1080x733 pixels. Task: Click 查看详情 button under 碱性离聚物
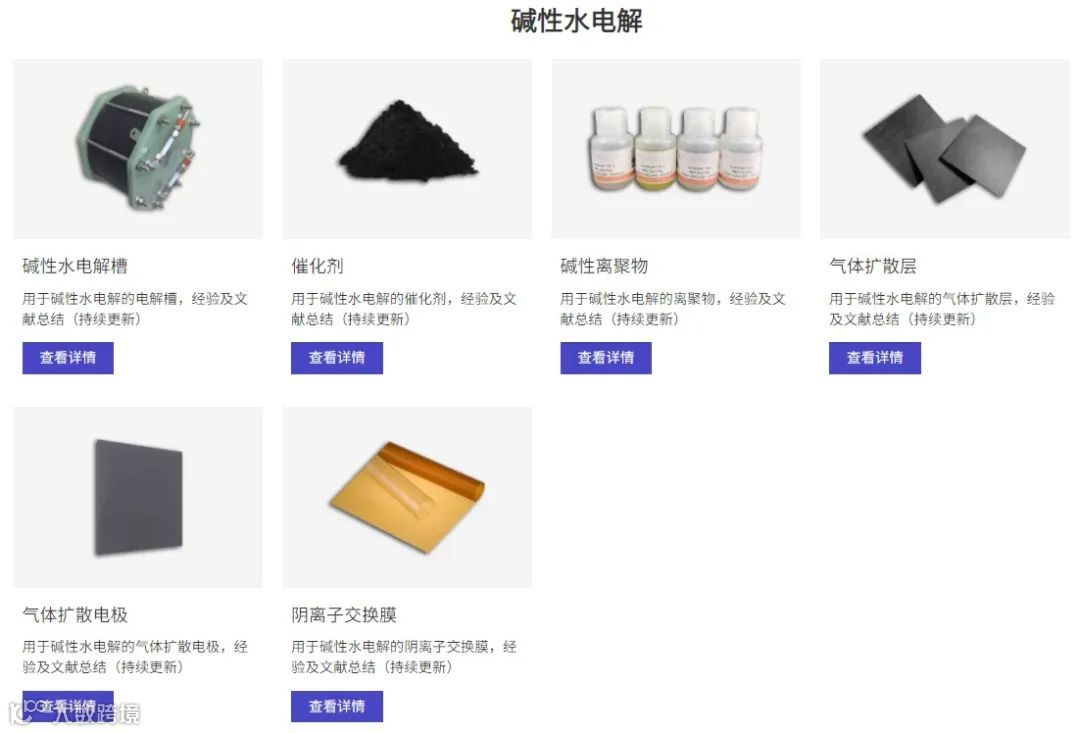tap(605, 358)
